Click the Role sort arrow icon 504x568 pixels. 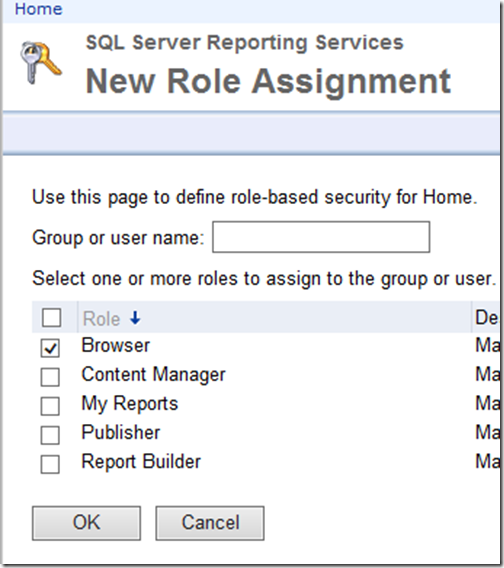[135, 318]
